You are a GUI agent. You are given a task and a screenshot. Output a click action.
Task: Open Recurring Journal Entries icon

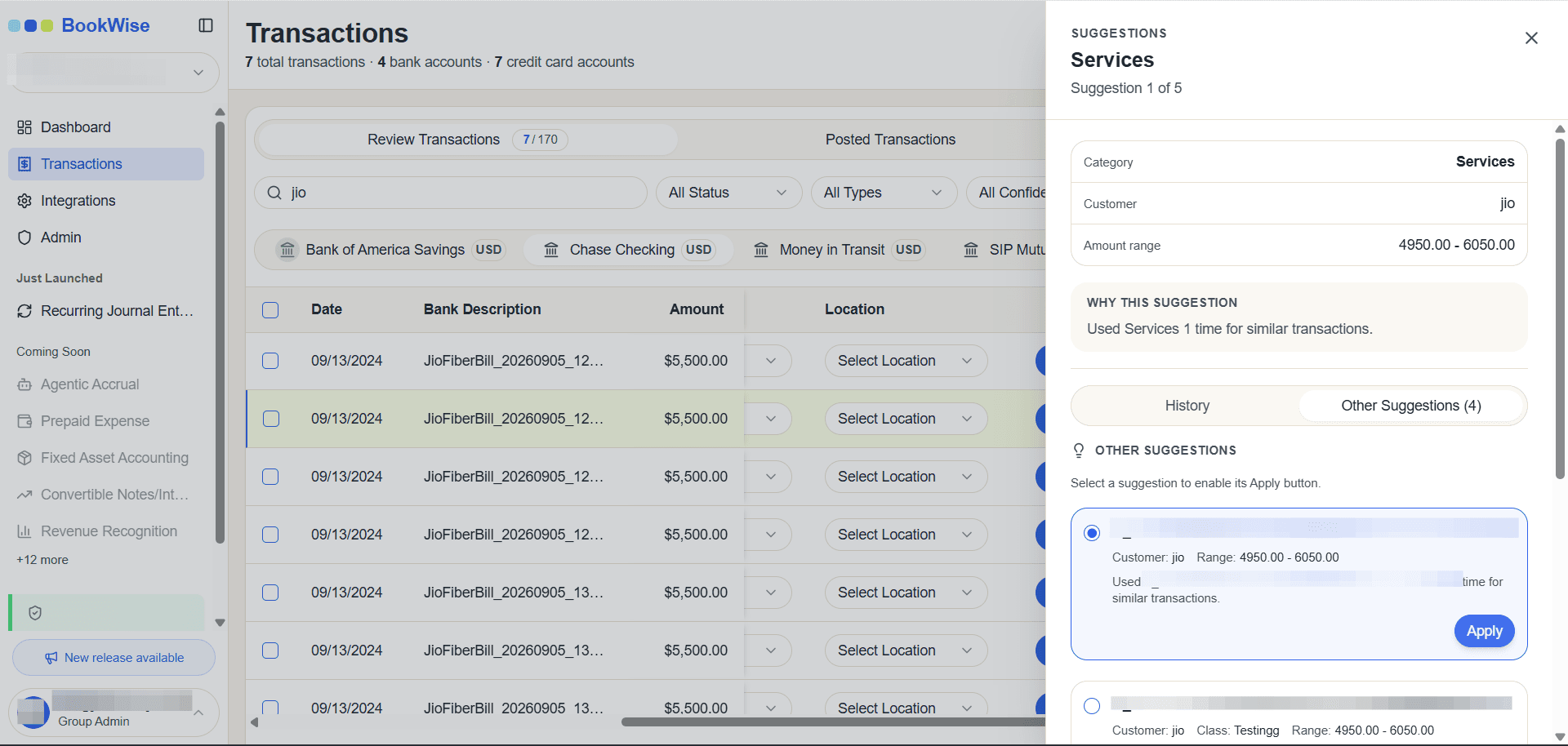24,311
